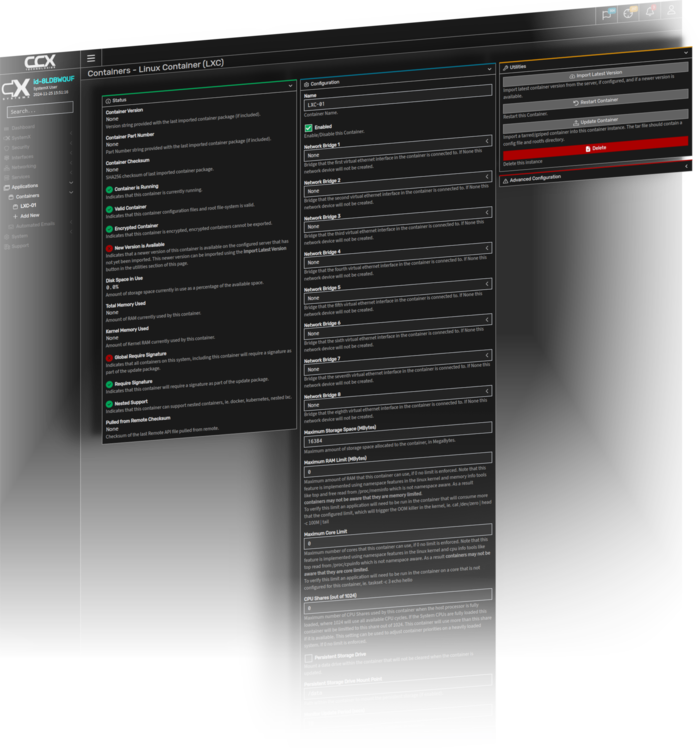
Task: Select LXC-01 in the sidebar tree
Action: coord(28,206)
